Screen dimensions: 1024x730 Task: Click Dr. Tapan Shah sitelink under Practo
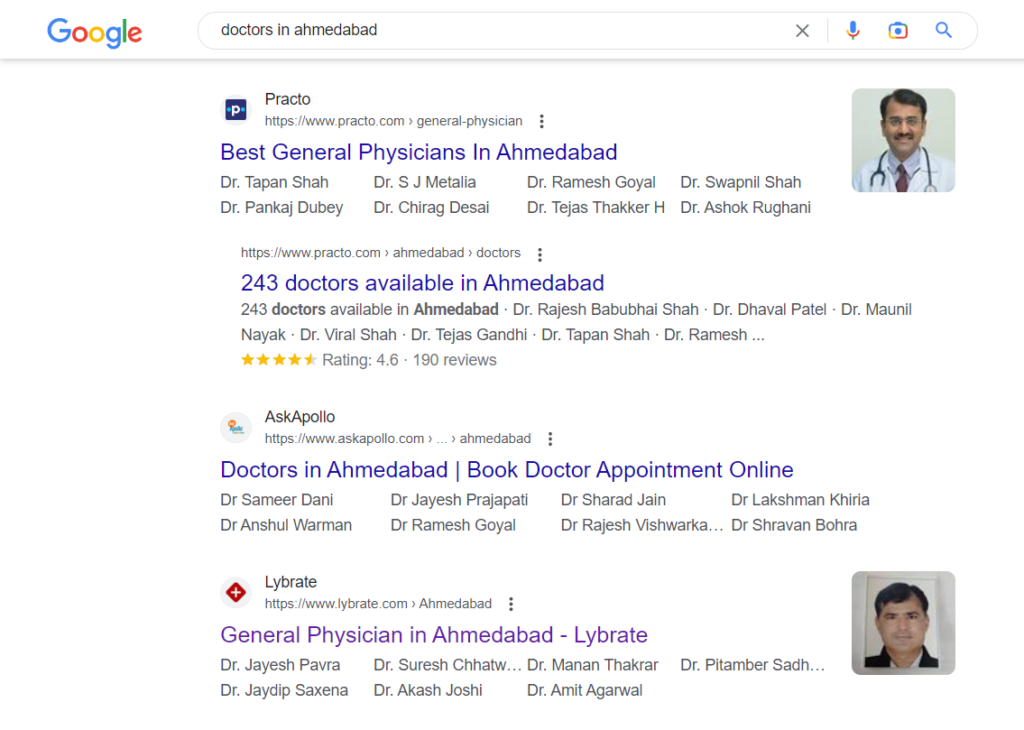(x=274, y=182)
